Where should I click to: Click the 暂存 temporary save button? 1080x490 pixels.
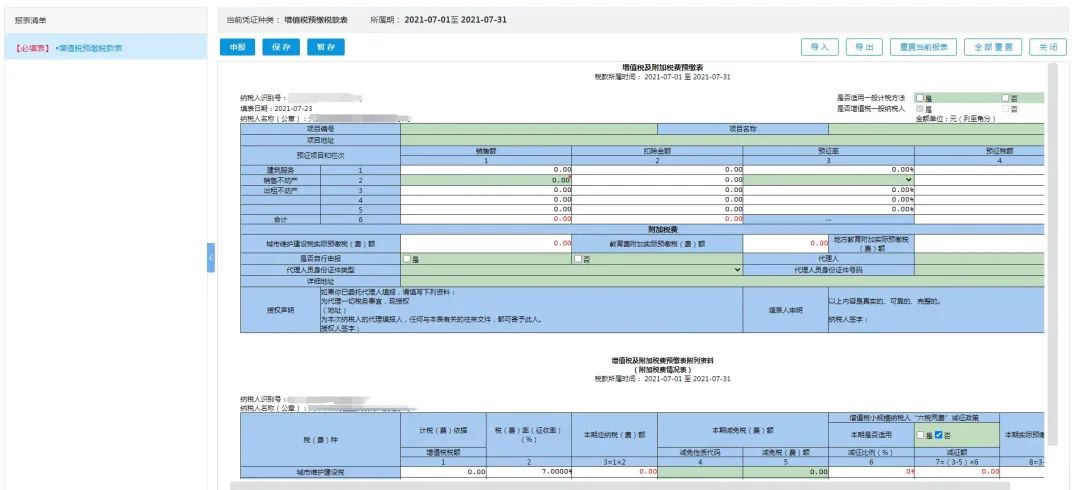326,47
